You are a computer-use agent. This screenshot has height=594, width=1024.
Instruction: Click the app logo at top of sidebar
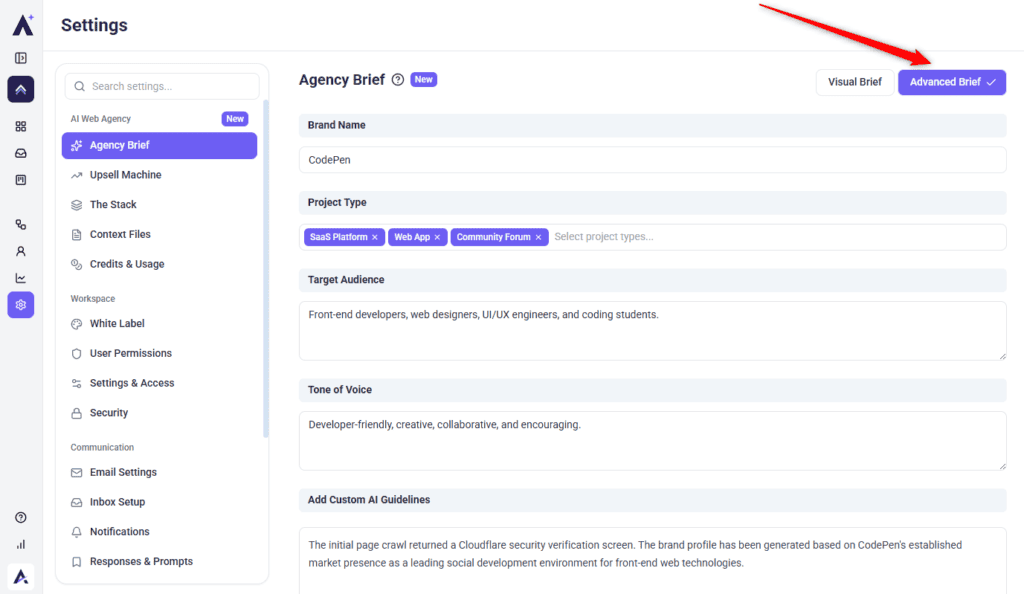pyautogui.click(x=23, y=25)
